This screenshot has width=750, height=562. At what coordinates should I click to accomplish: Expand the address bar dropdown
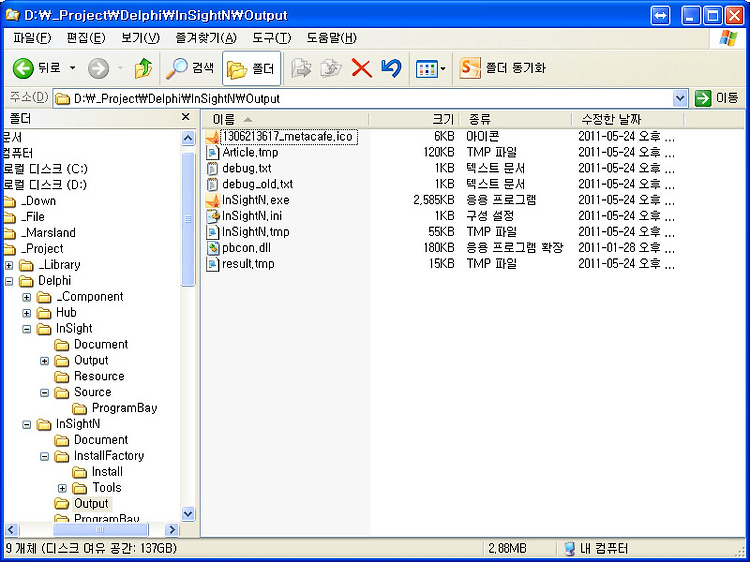click(x=680, y=99)
